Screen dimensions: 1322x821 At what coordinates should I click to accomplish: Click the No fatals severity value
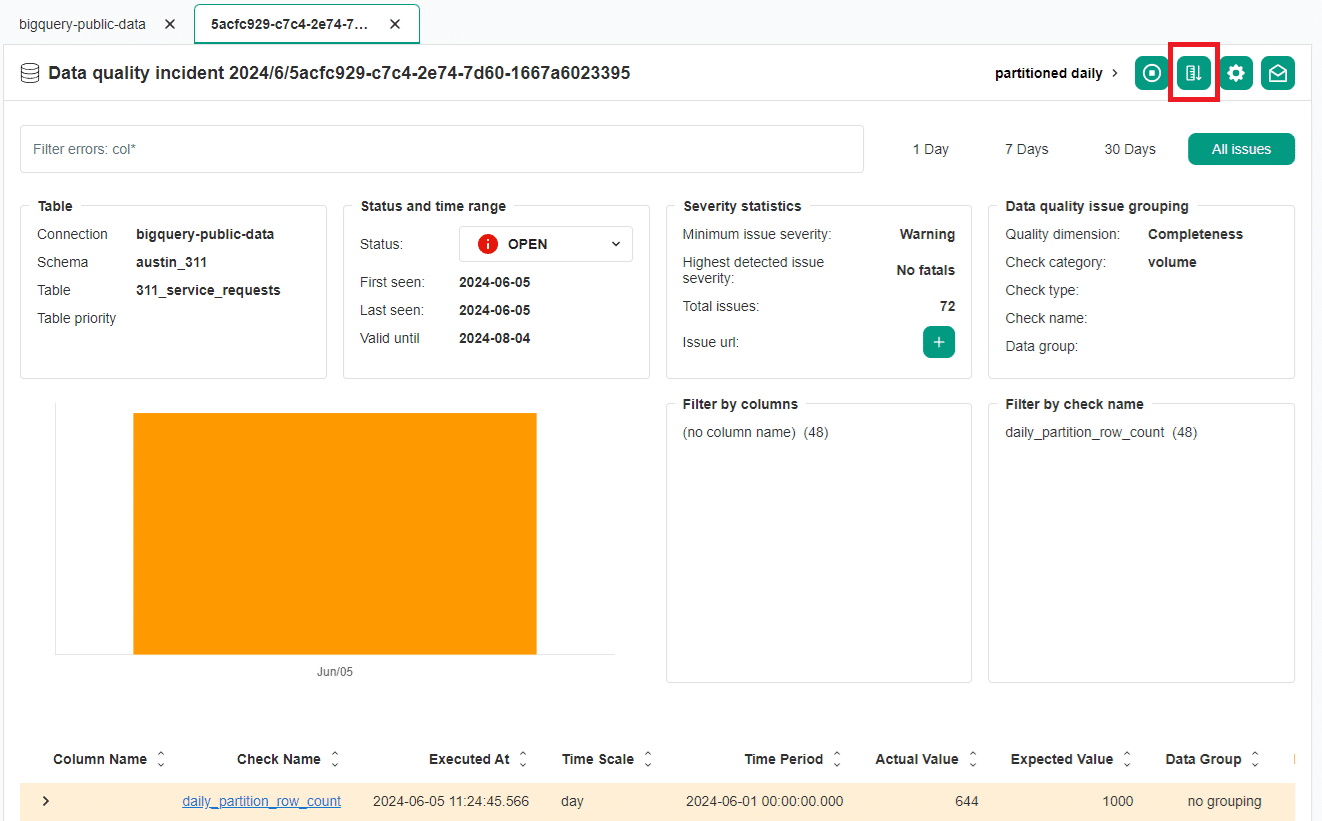(x=925, y=270)
